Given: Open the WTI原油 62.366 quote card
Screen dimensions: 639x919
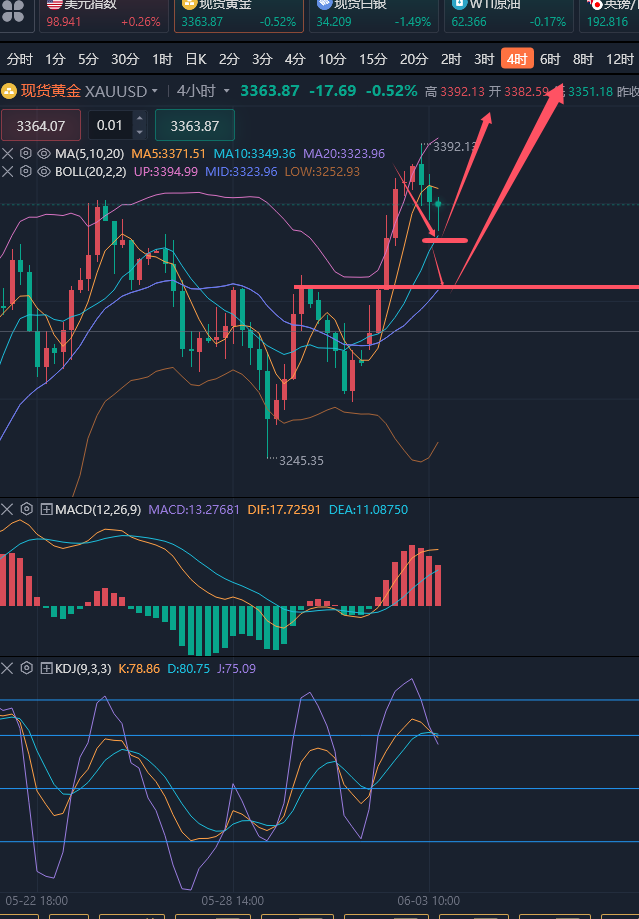Looking at the screenshot, I should (509, 16).
